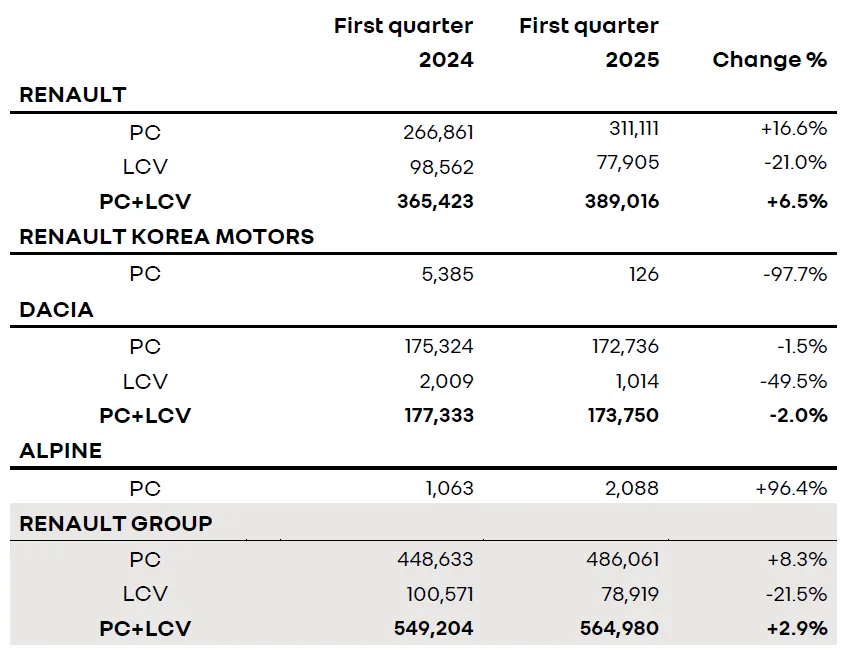
Task: Select Alpine change value +96.4%
Action: coord(791,488)
